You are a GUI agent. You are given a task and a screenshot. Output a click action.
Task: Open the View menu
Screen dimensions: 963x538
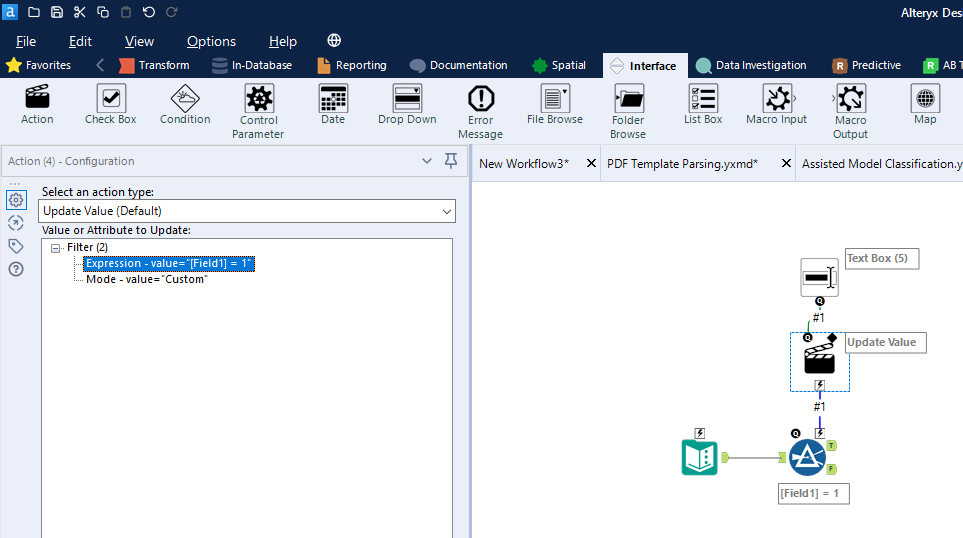point(139,41)
